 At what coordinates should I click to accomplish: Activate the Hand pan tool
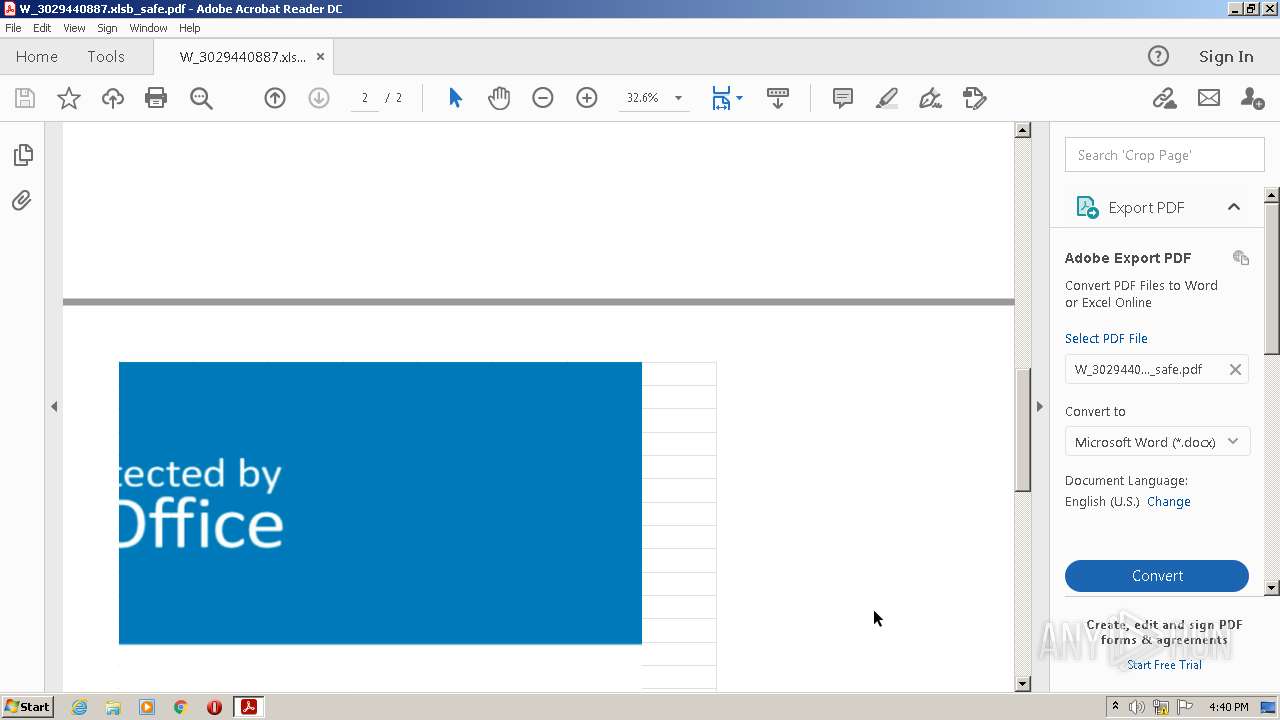click(x=499, y=98)
